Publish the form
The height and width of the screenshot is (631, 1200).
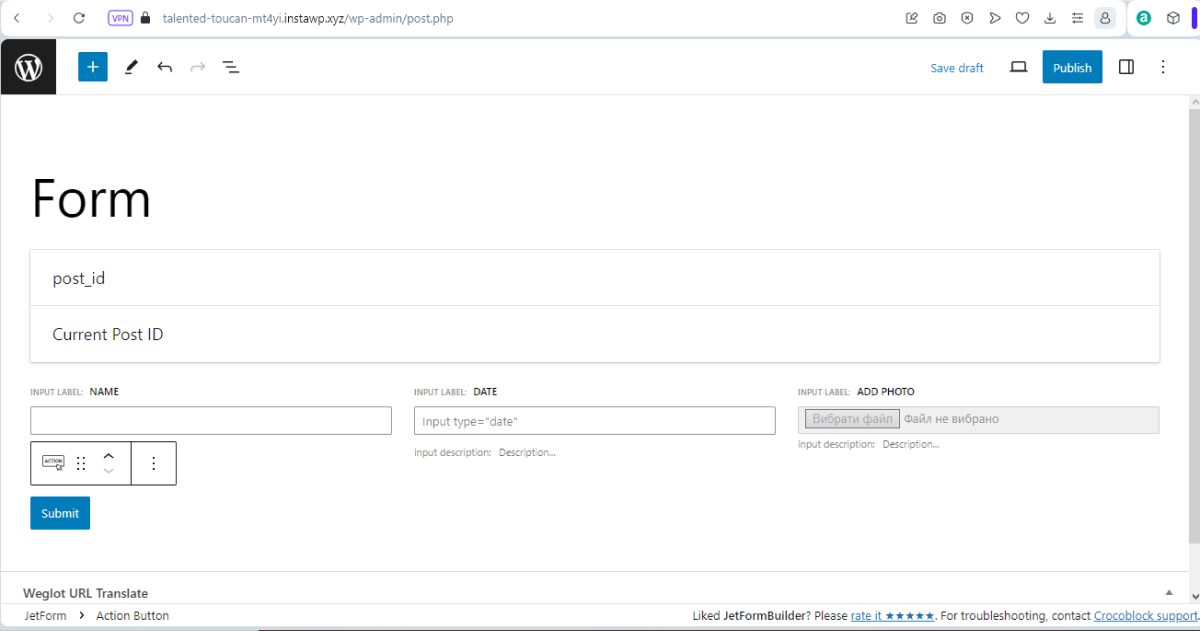tap(1072, 66)
